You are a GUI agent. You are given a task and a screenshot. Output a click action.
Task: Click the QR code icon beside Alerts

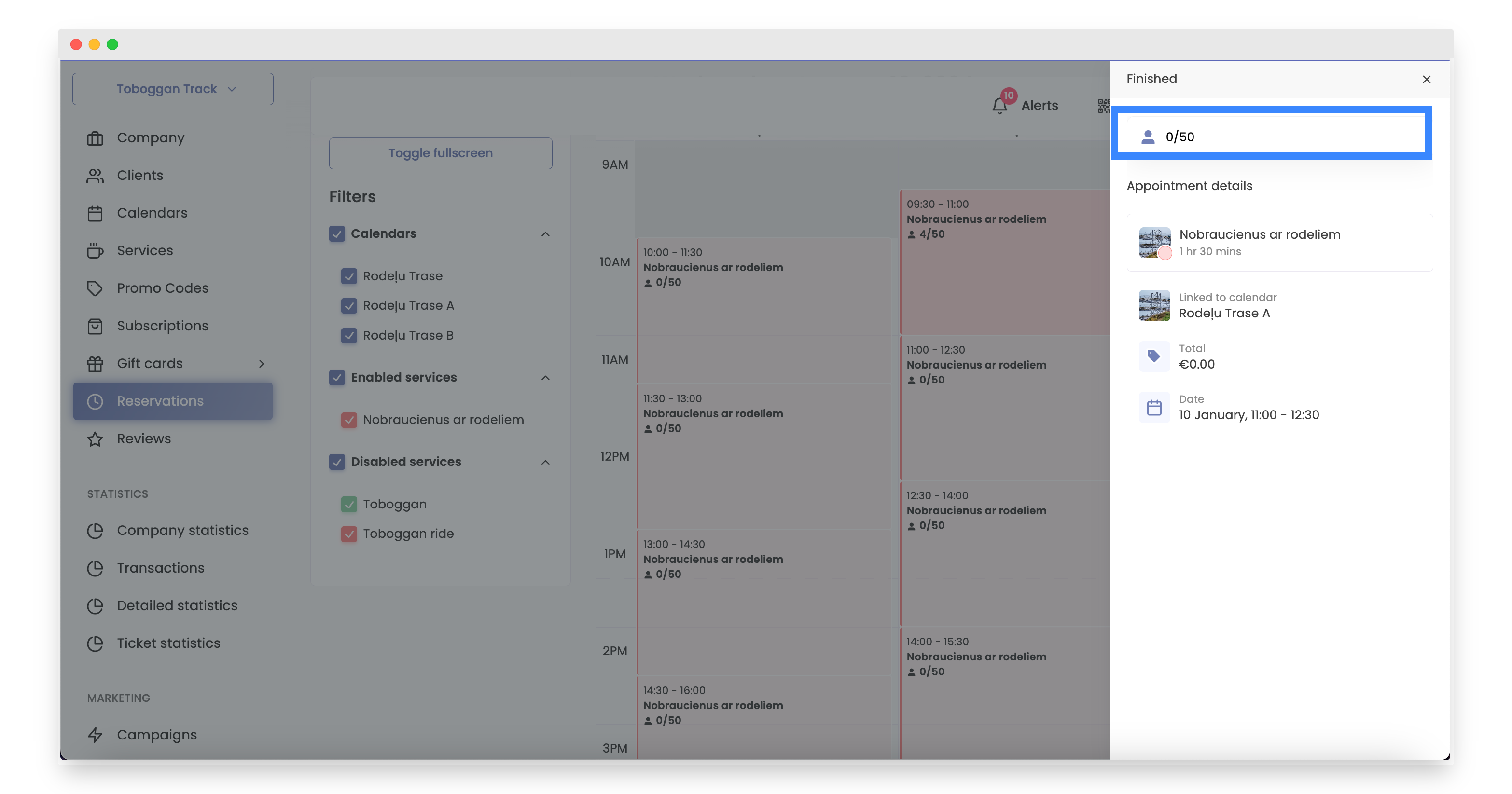click(1103, 106)
